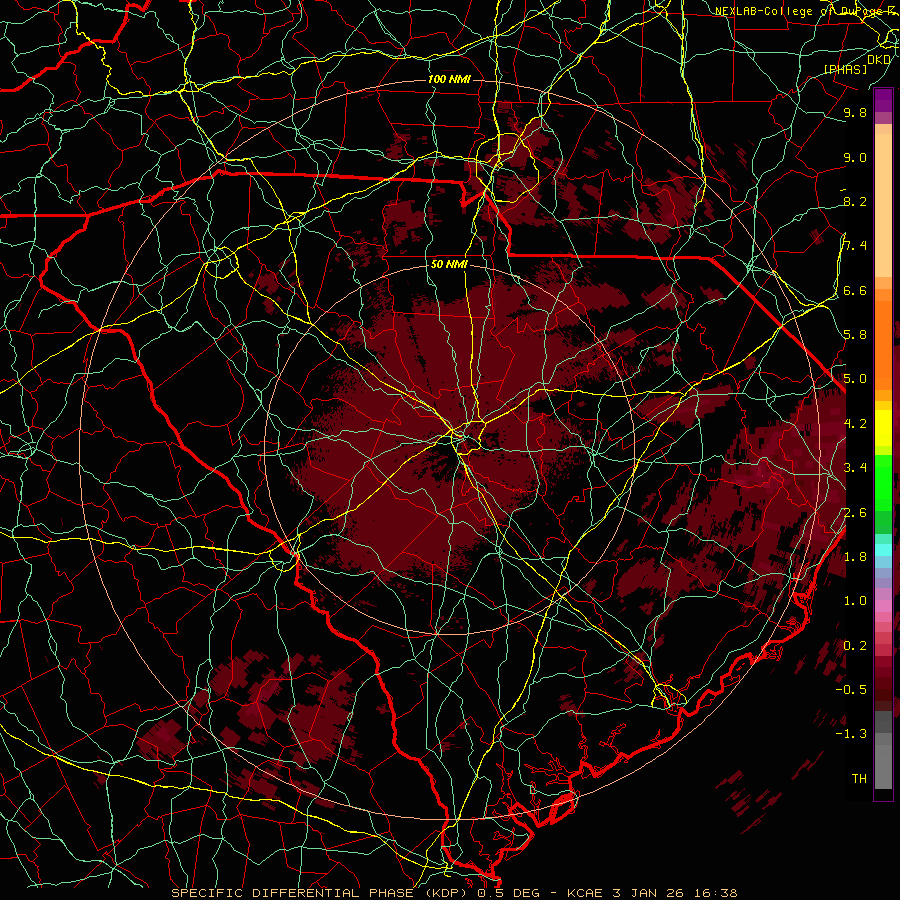Image resolution: width=900 pixels, height=900 pixels.
Task: Click the '9.8' scale value
Action: tap(855, 112)
